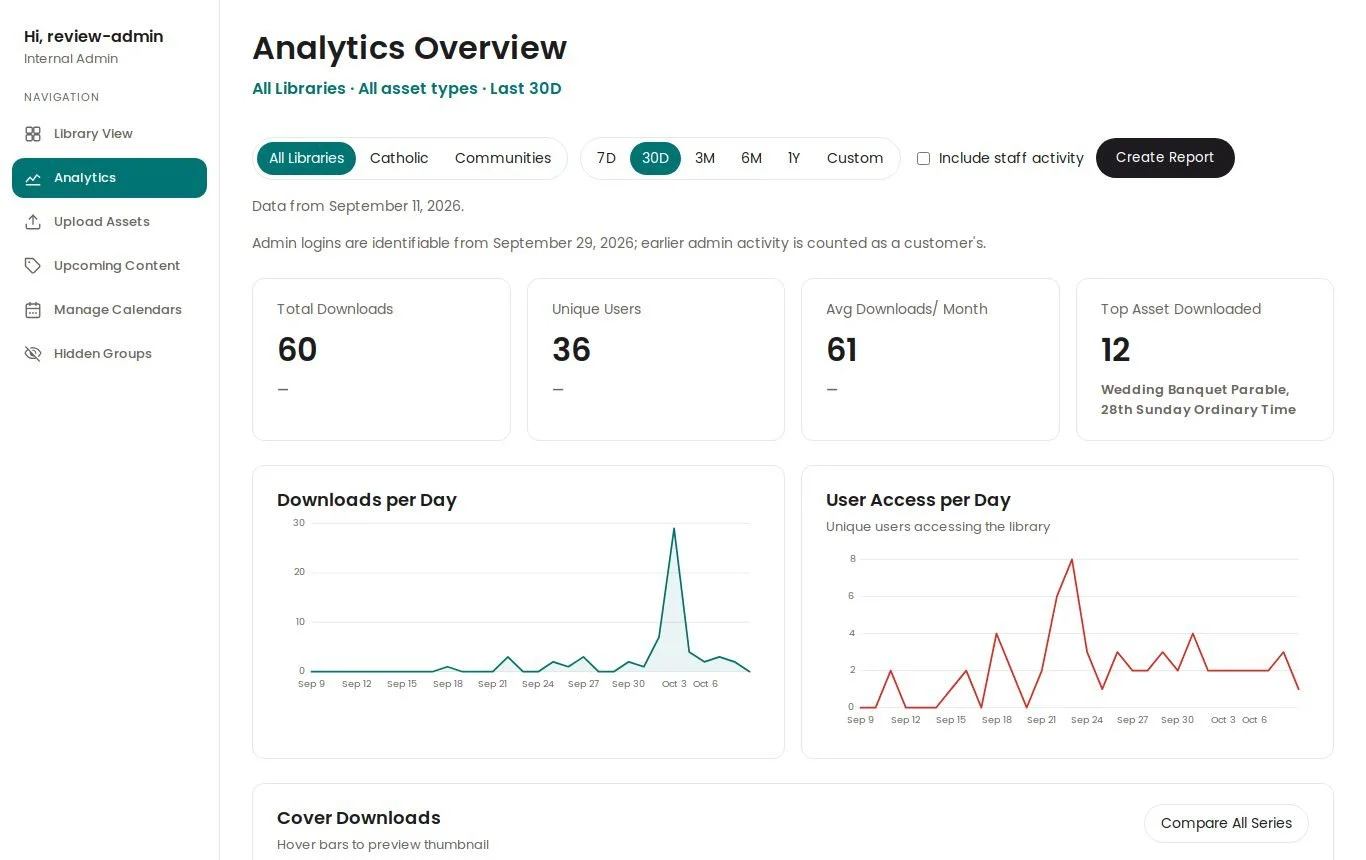Choose the 3M time range

[705, 158]
